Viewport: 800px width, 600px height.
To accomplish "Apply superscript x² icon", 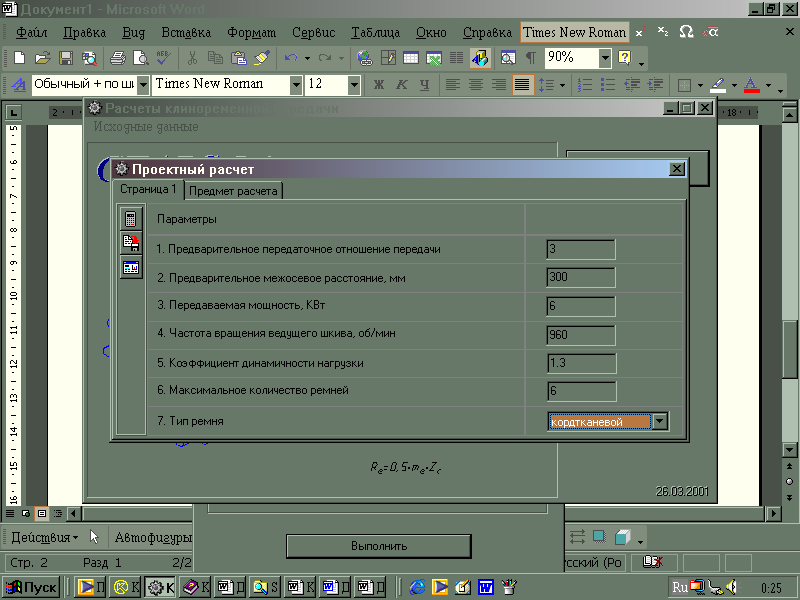I will tap(640, 33).
